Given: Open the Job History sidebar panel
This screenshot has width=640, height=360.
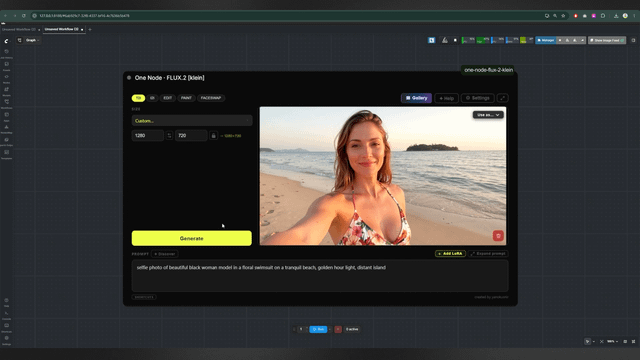Looking at the screenshot, I should tap(7, 54).
